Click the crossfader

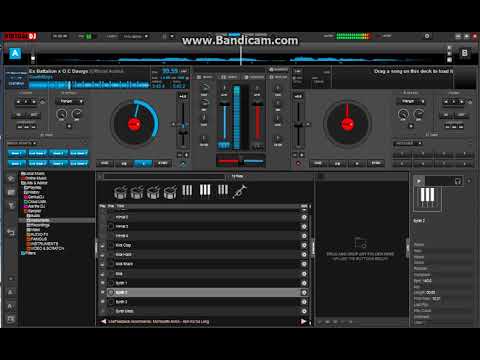(x=241, y=161)
